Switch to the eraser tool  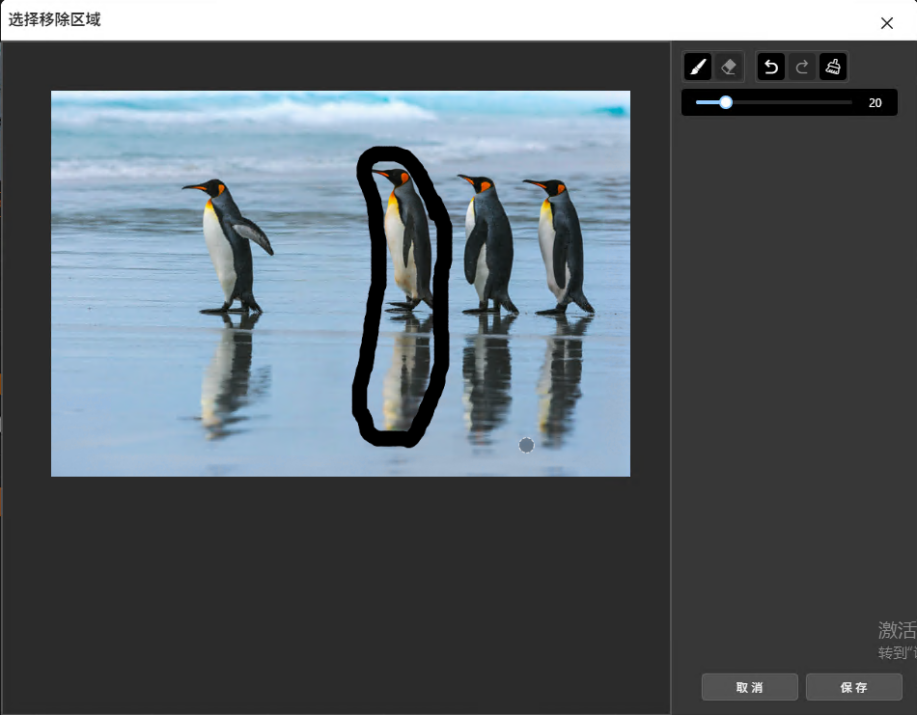[x=729, y=67]
